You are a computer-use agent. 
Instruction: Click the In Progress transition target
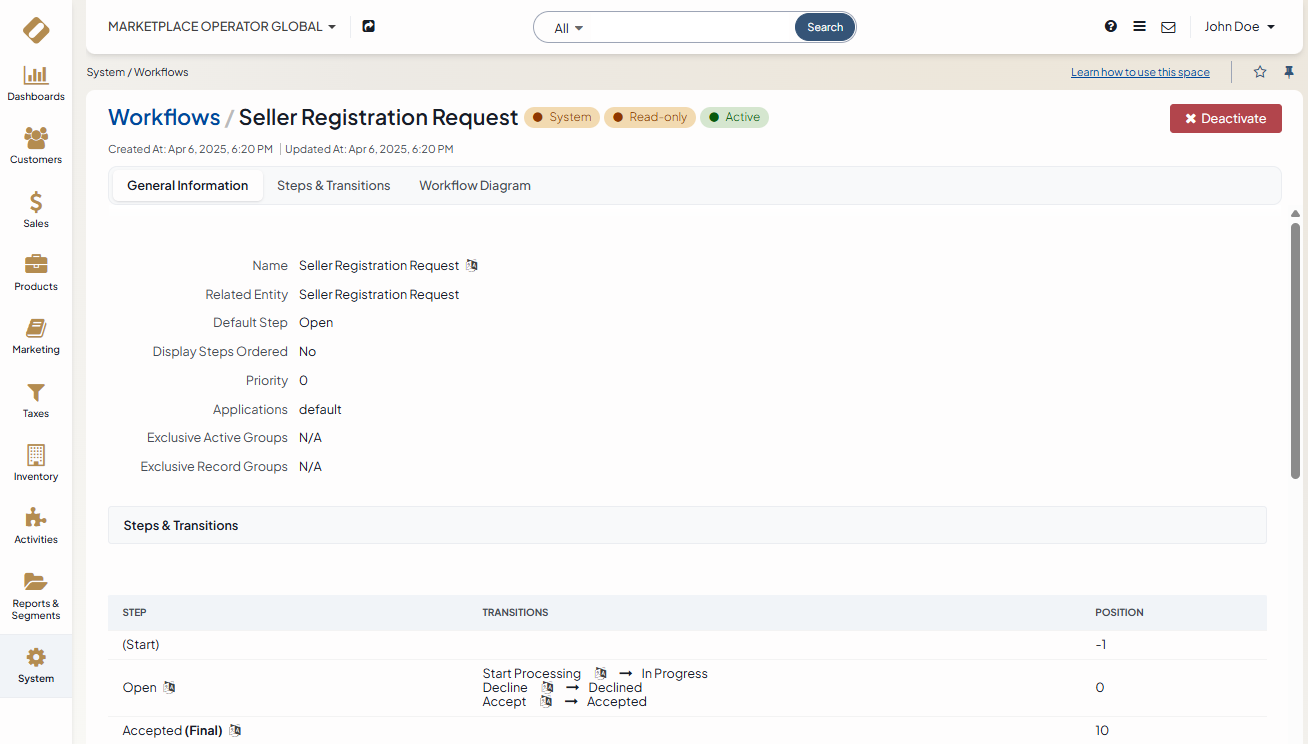674,674
